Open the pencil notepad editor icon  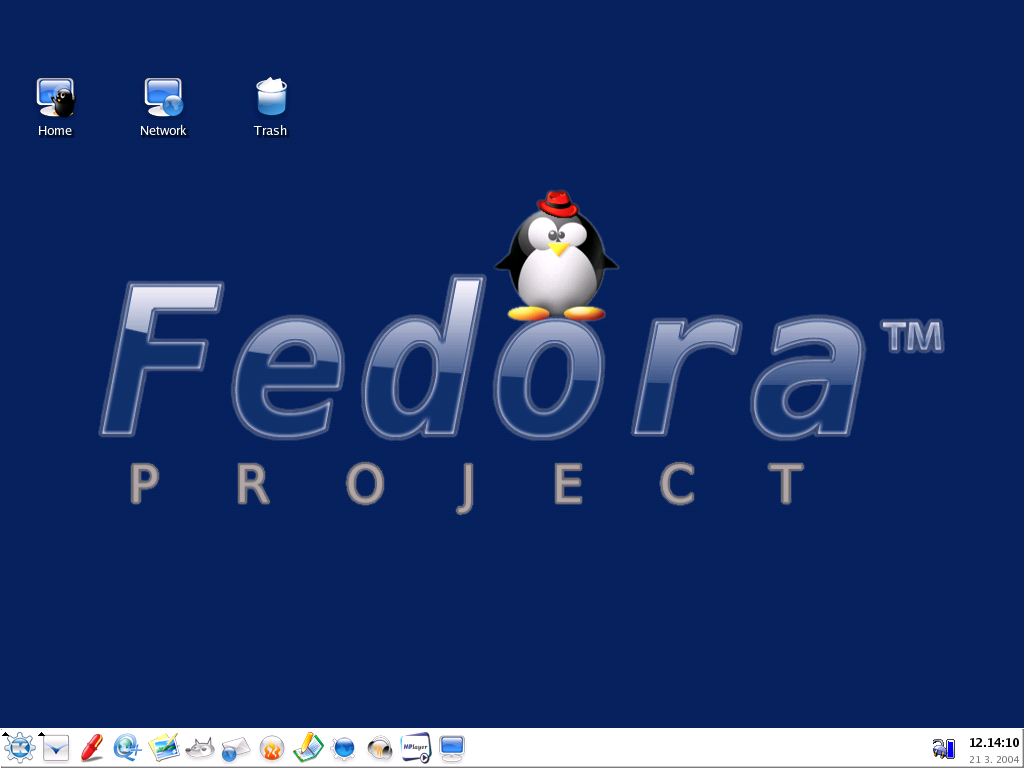(308, 748)
